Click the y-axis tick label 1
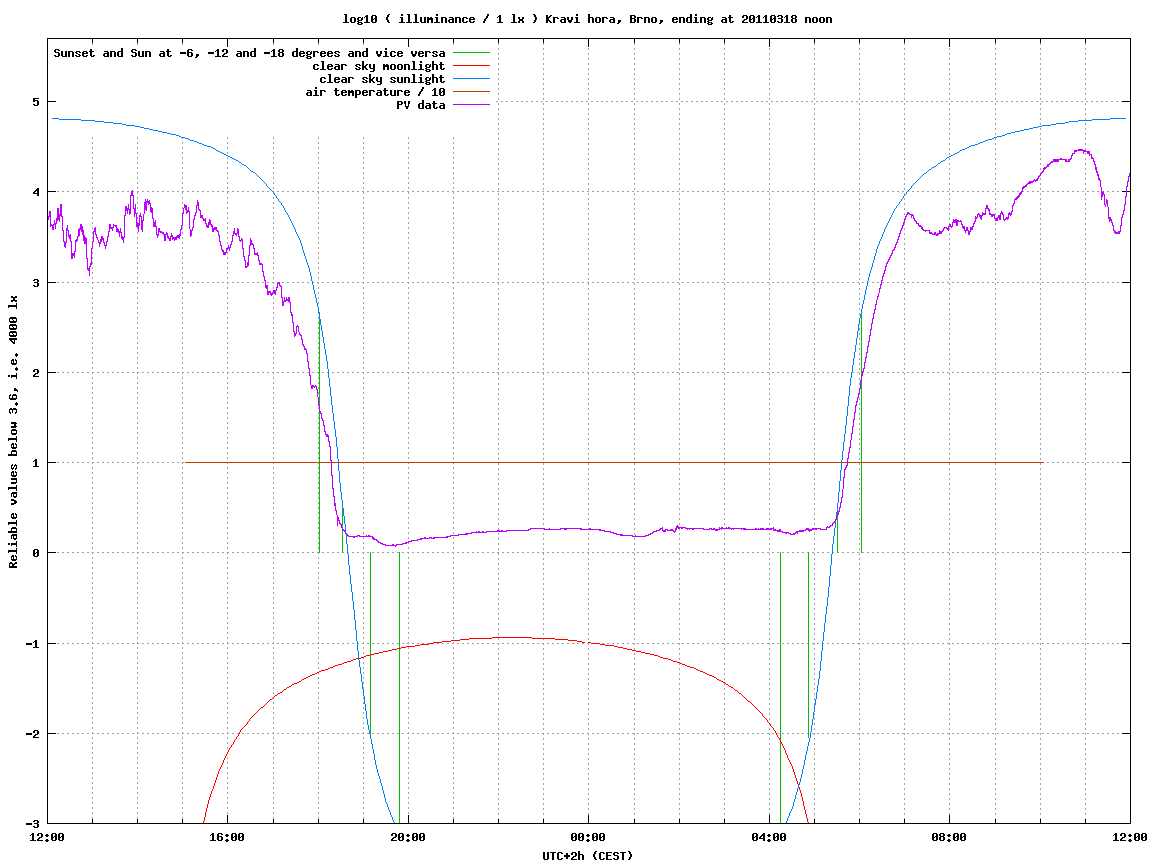Viewport: 1151px width, 863px height. [35, 463]
